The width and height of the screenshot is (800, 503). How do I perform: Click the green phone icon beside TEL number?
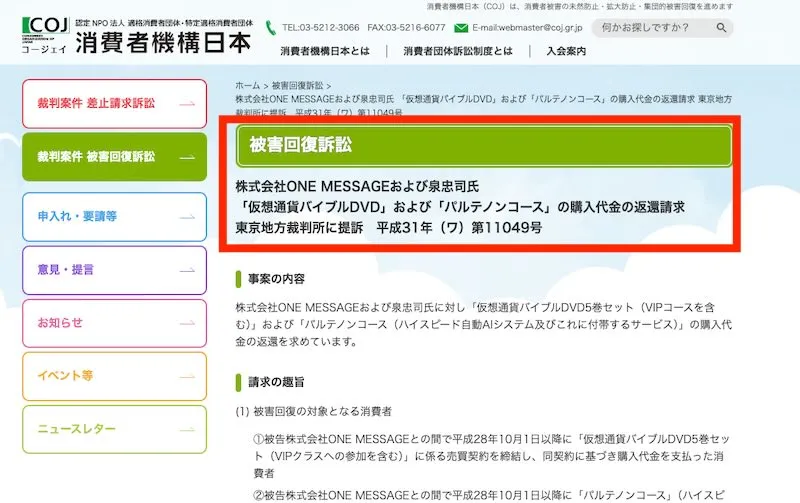pyautogui.click(x=270, y=28)
